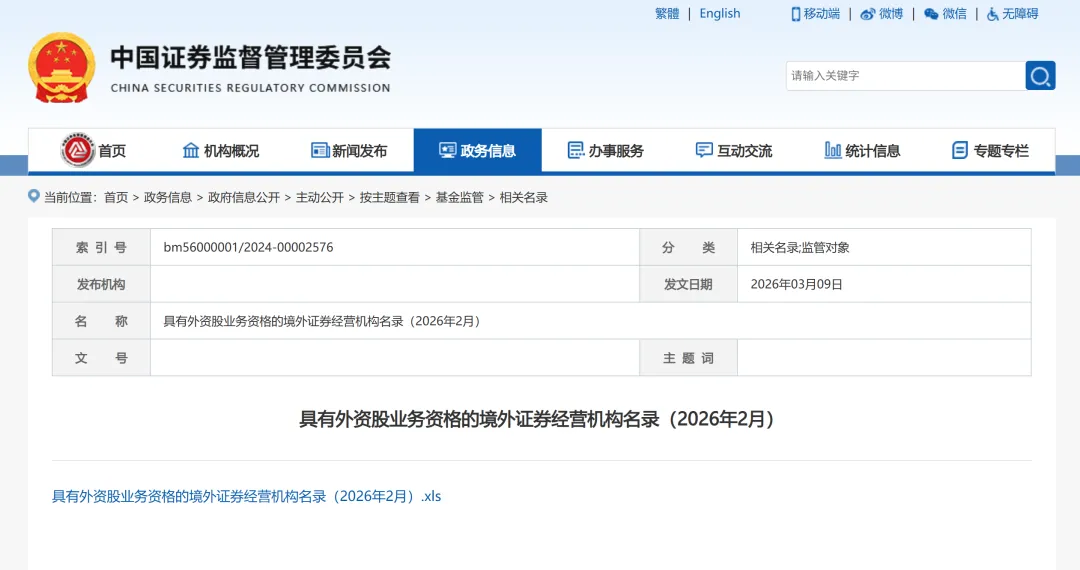This screenshot has width=1080, height=570.
Task: Click the building icon beside 机构概况
Action: click(x=191, y=150)
